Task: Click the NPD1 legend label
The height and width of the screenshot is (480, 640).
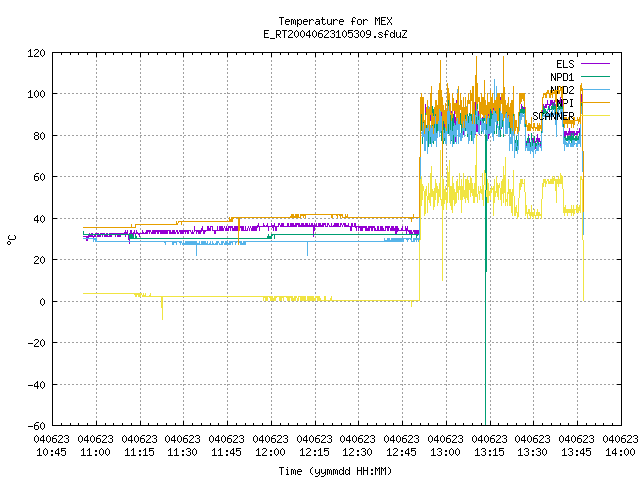Action: point(562,77)
